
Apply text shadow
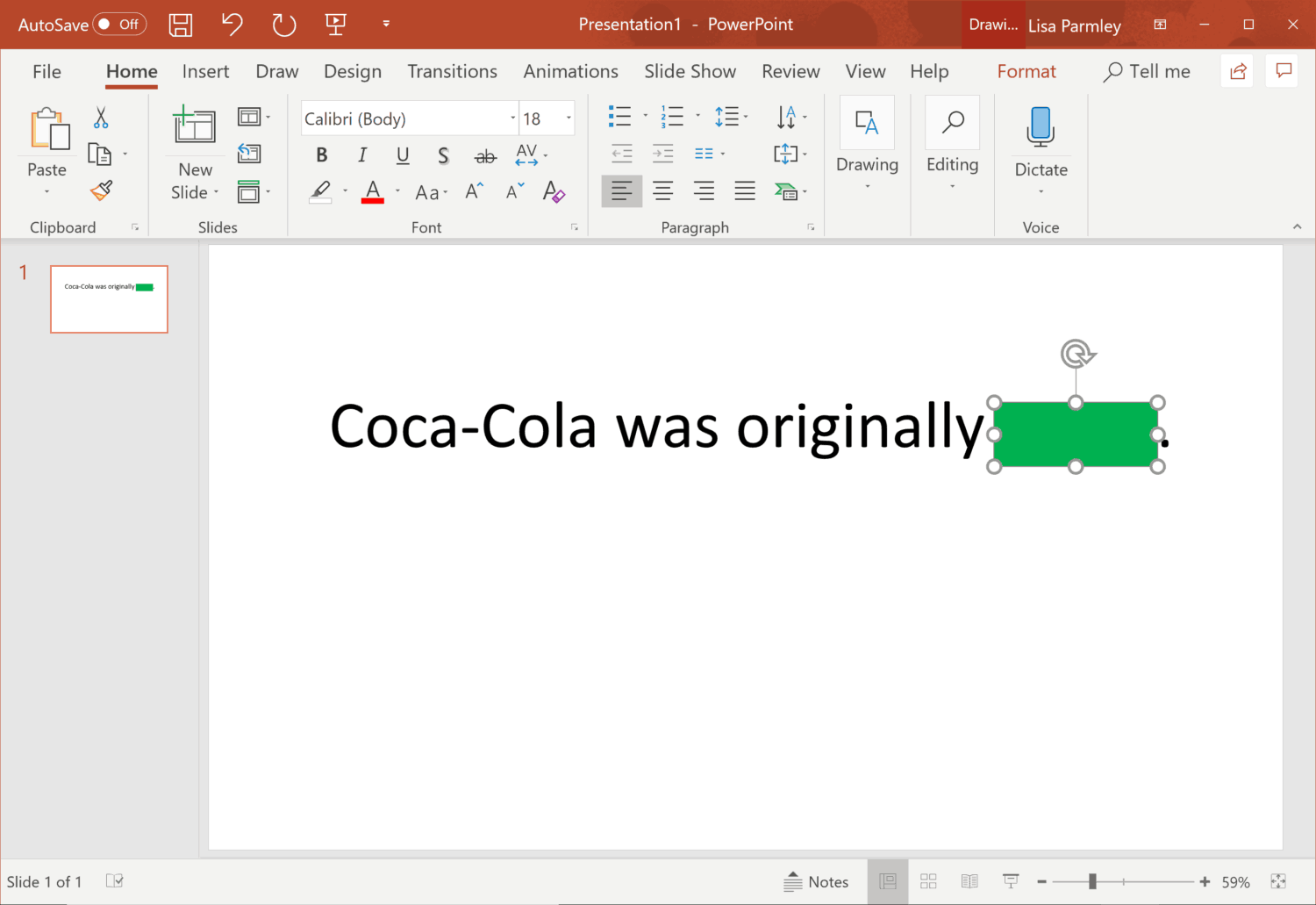(443, 156)
